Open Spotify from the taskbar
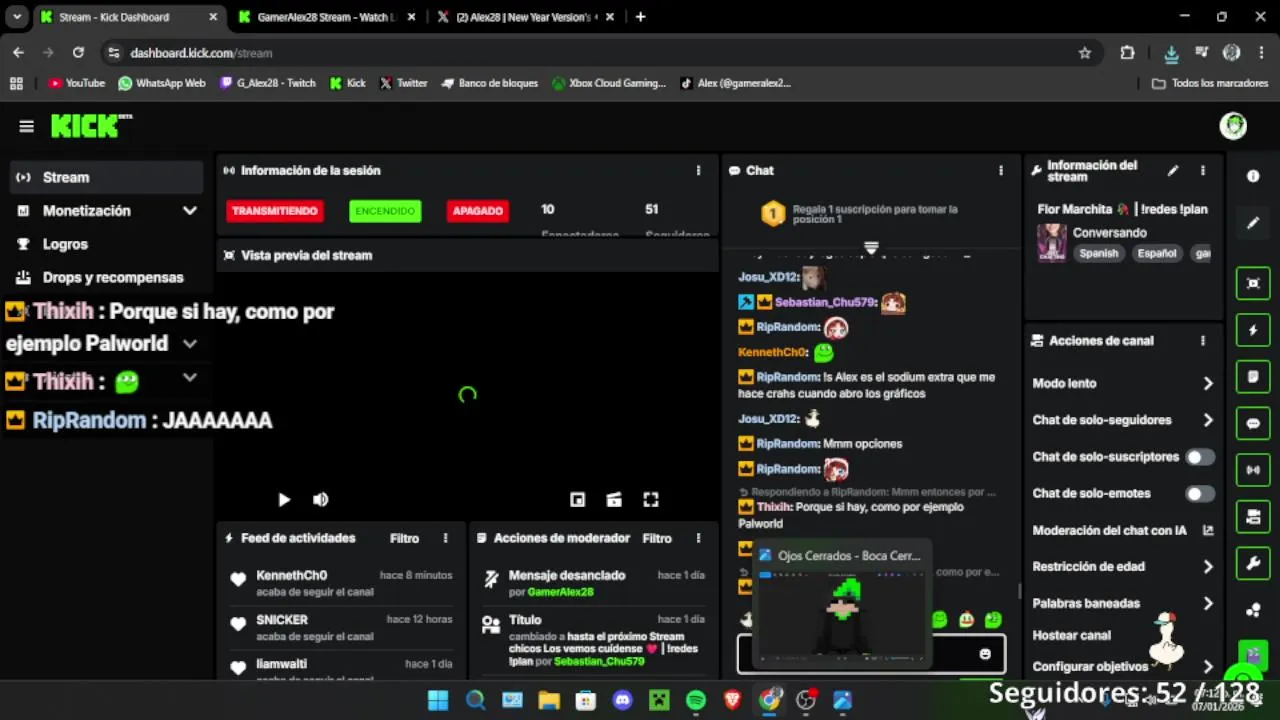 click(x=696, y=701)
